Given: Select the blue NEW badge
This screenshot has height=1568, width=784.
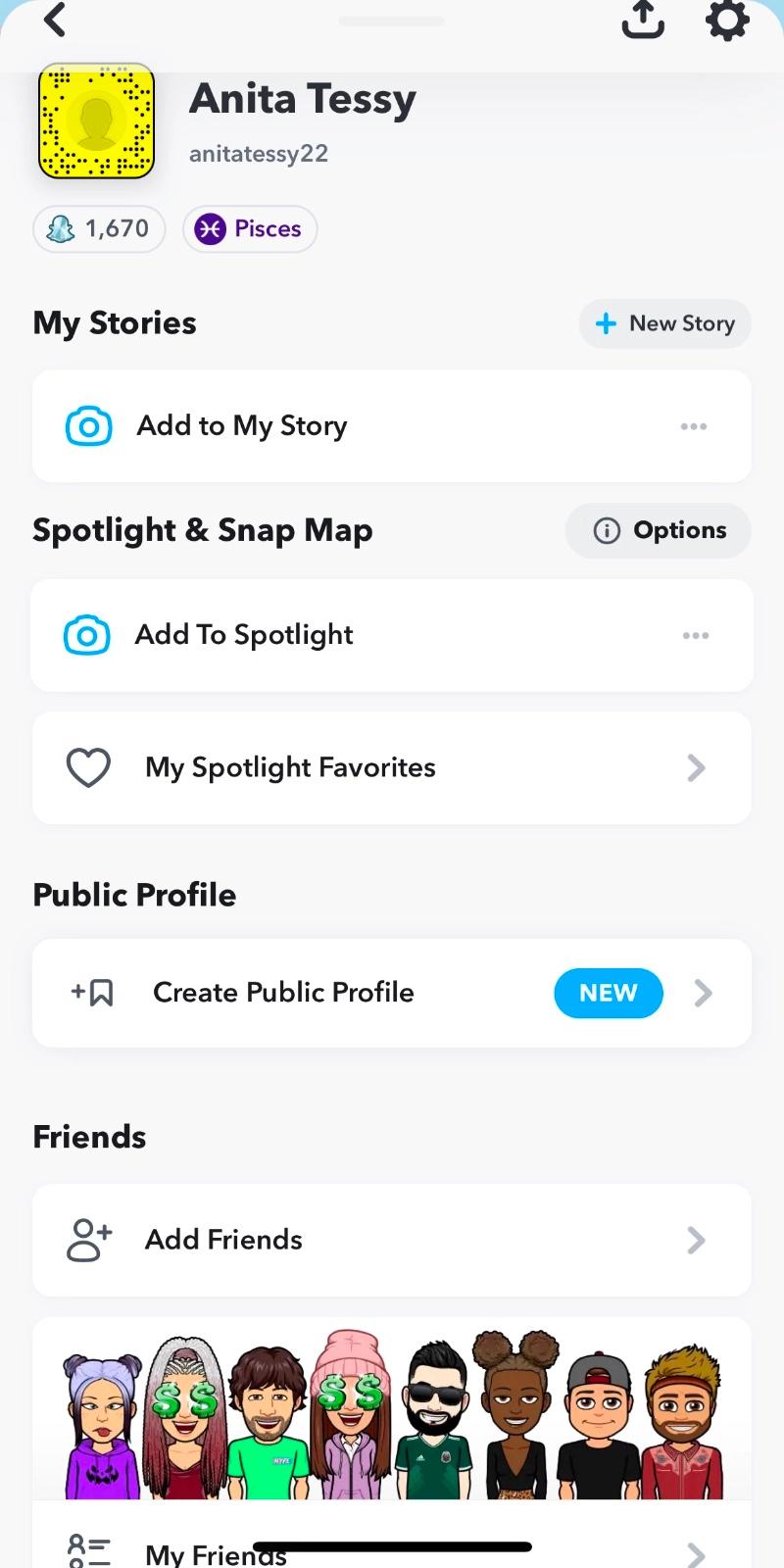Looking at the screenshot, I should 608,993.
